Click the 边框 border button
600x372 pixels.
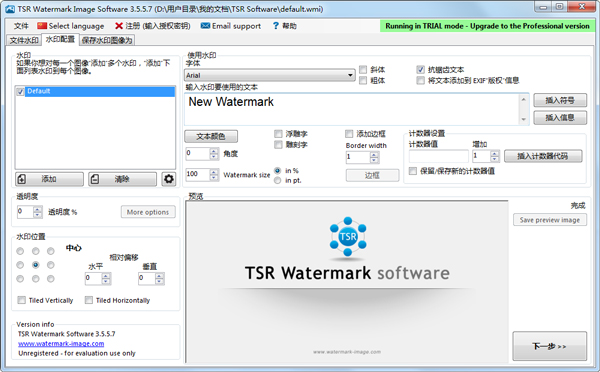pyautogui.click(x=372, y=175)
